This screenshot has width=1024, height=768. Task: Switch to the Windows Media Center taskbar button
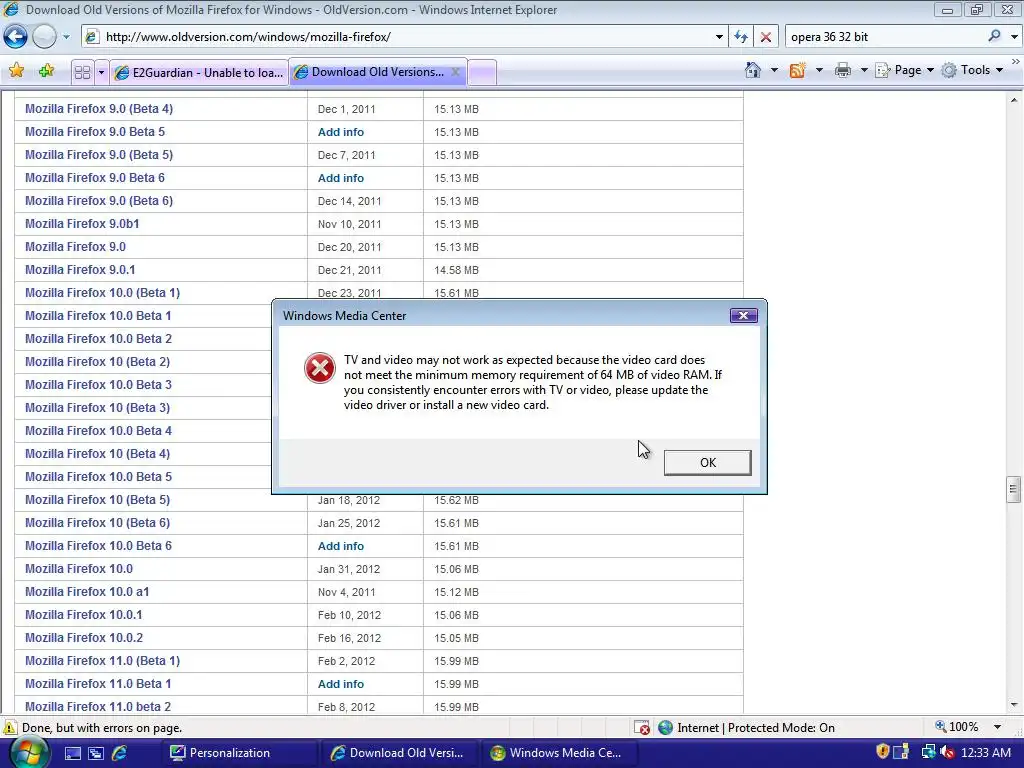560,753
